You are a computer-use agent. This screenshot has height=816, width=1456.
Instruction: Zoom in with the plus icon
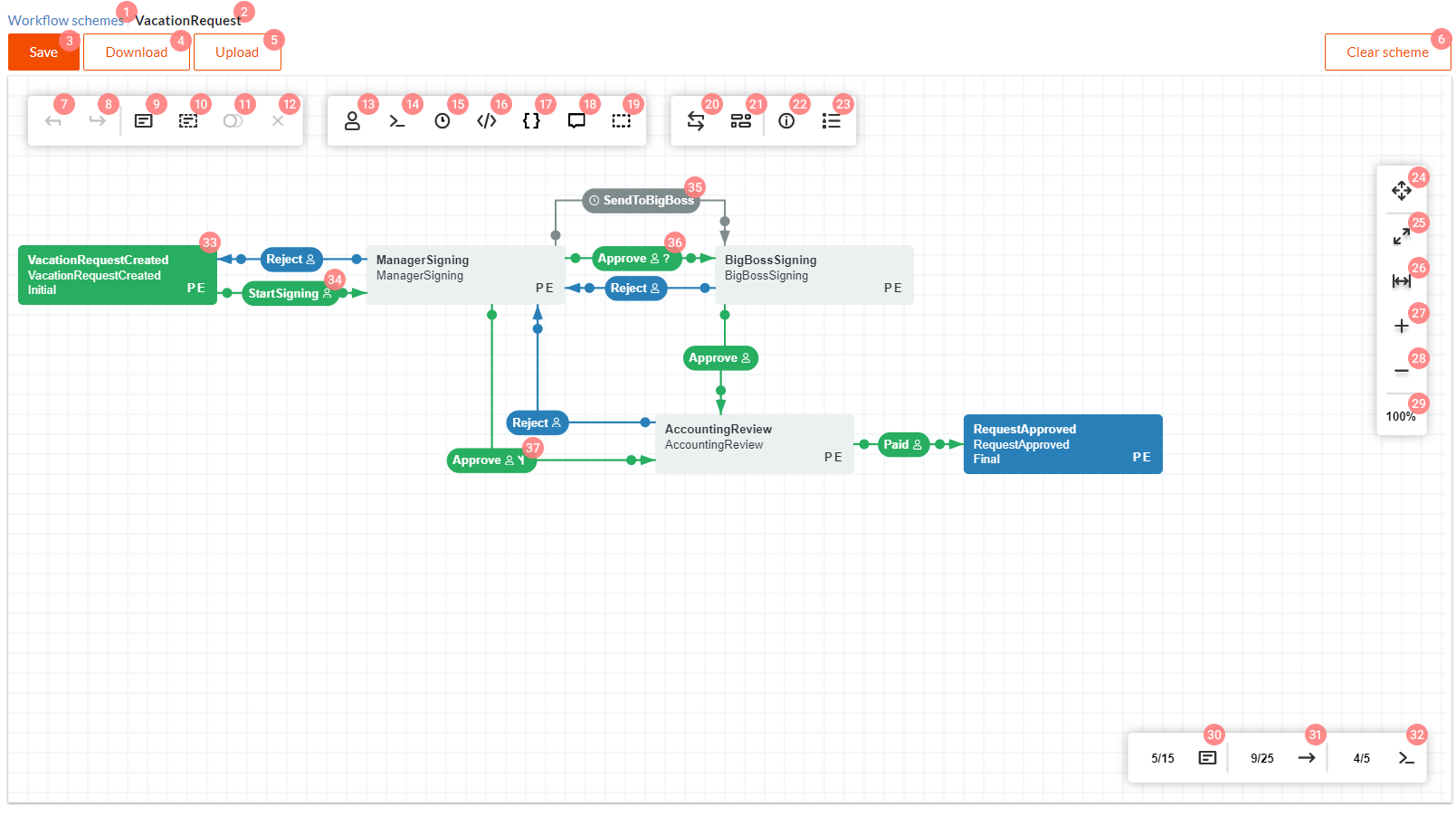[x=1402, y=327]
